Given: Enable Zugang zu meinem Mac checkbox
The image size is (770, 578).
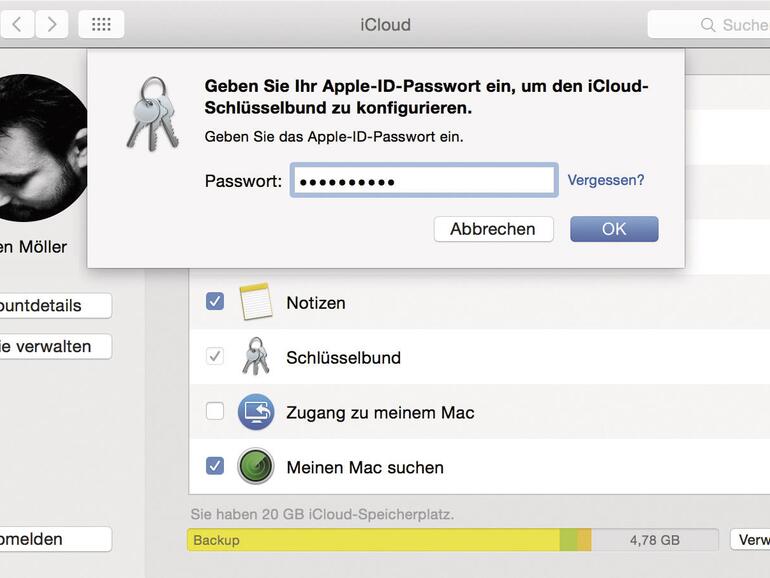Looking at the screenshot, I should point(215,411).
